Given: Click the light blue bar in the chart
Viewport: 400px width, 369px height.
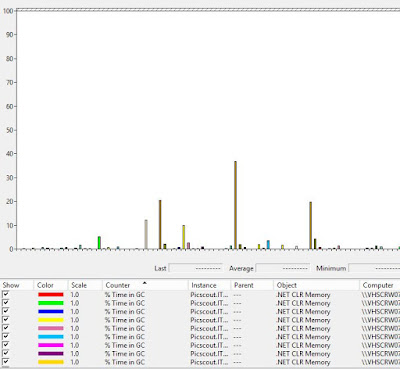Looking at the screenshot, I should click(x=268, y=245).
